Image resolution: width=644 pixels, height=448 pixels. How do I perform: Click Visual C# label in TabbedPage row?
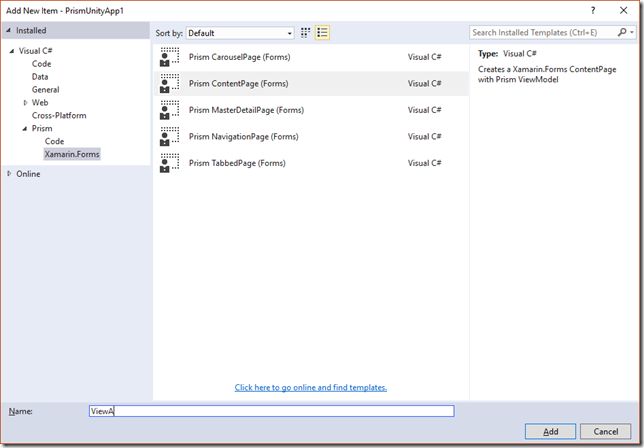click(x=424, y=163)
